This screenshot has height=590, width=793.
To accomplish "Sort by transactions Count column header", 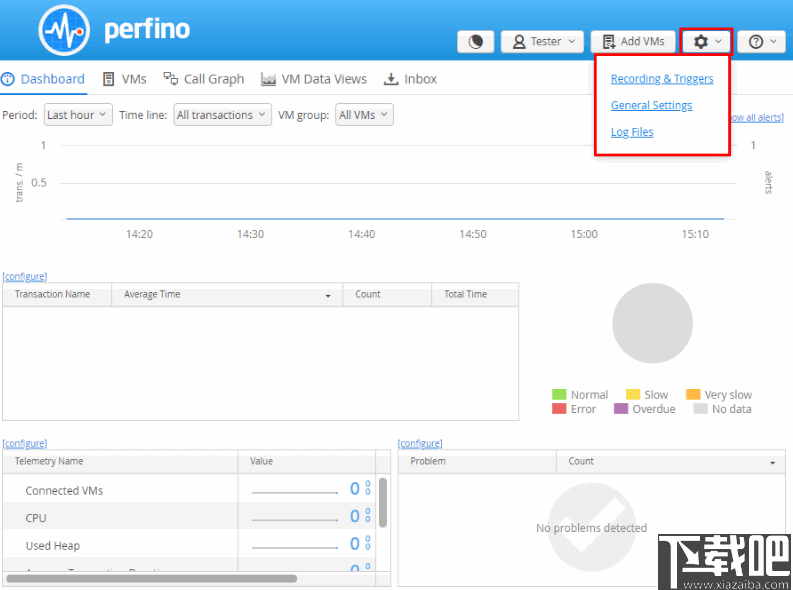I will [387, 294].
